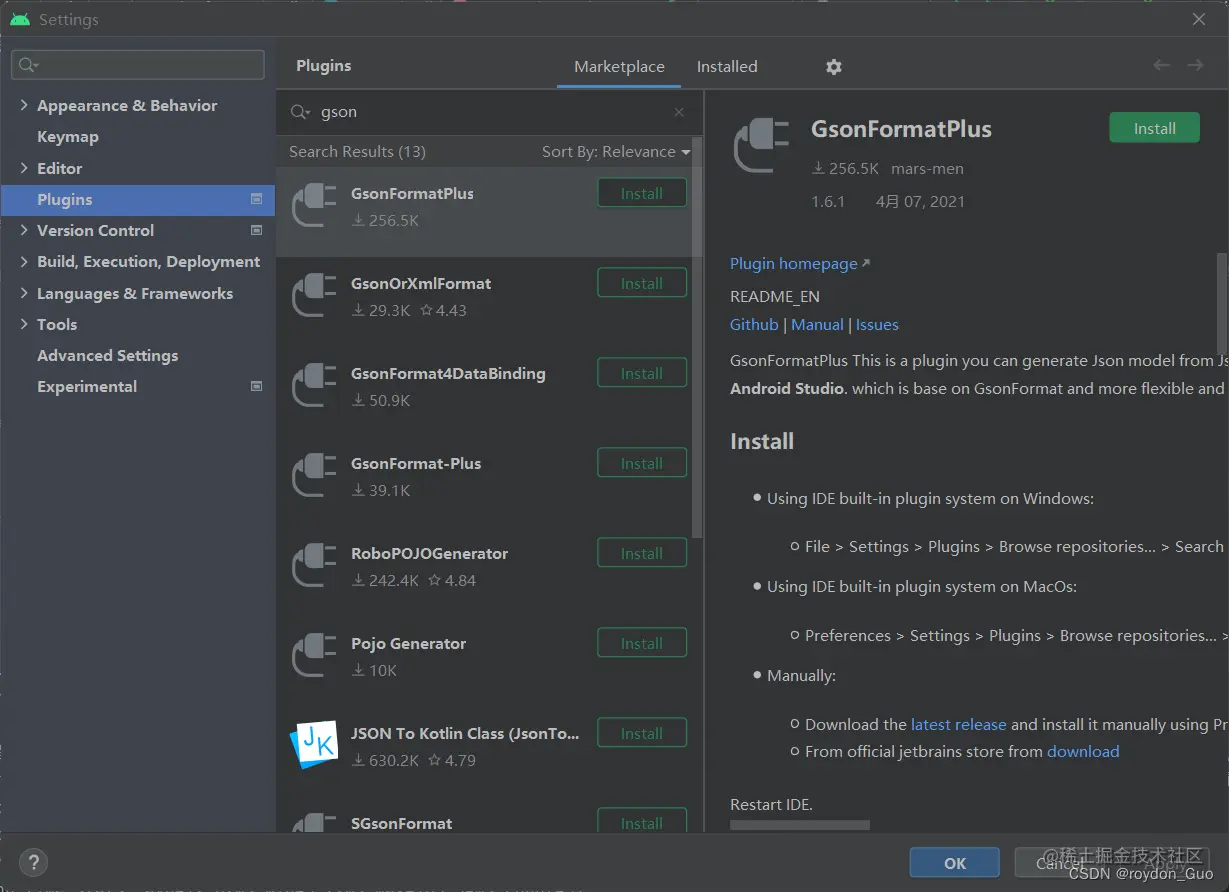Click the large GsonFormatPlus icon in details
This screenshot has width=1229, height=892.
[x=764, y=146]
